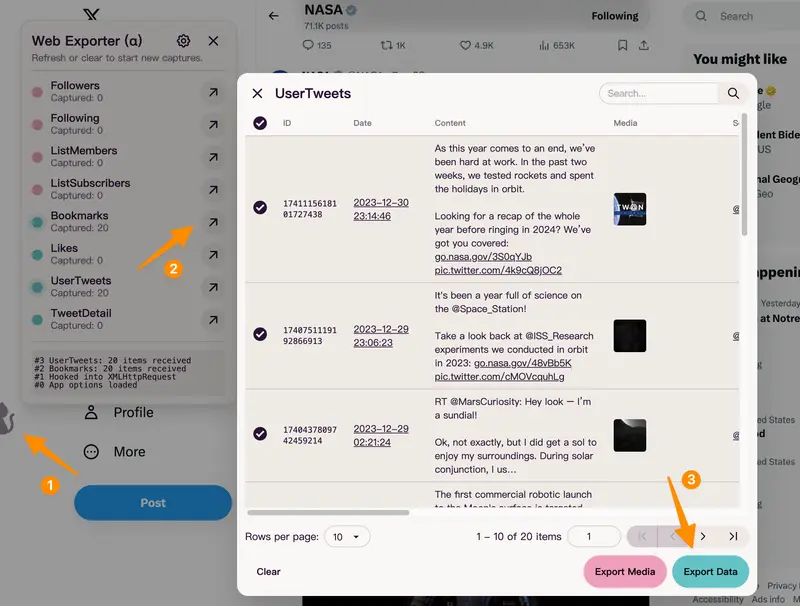Click the Export Media button
Image resolution: width=800 pixels, height=606 pixels.
[625, 572]
